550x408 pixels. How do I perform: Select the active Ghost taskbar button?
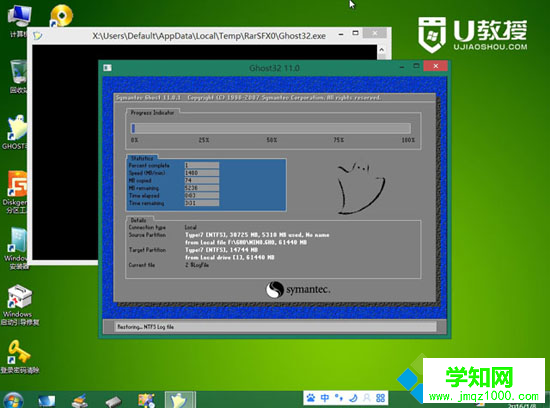(x=180, y=400)
